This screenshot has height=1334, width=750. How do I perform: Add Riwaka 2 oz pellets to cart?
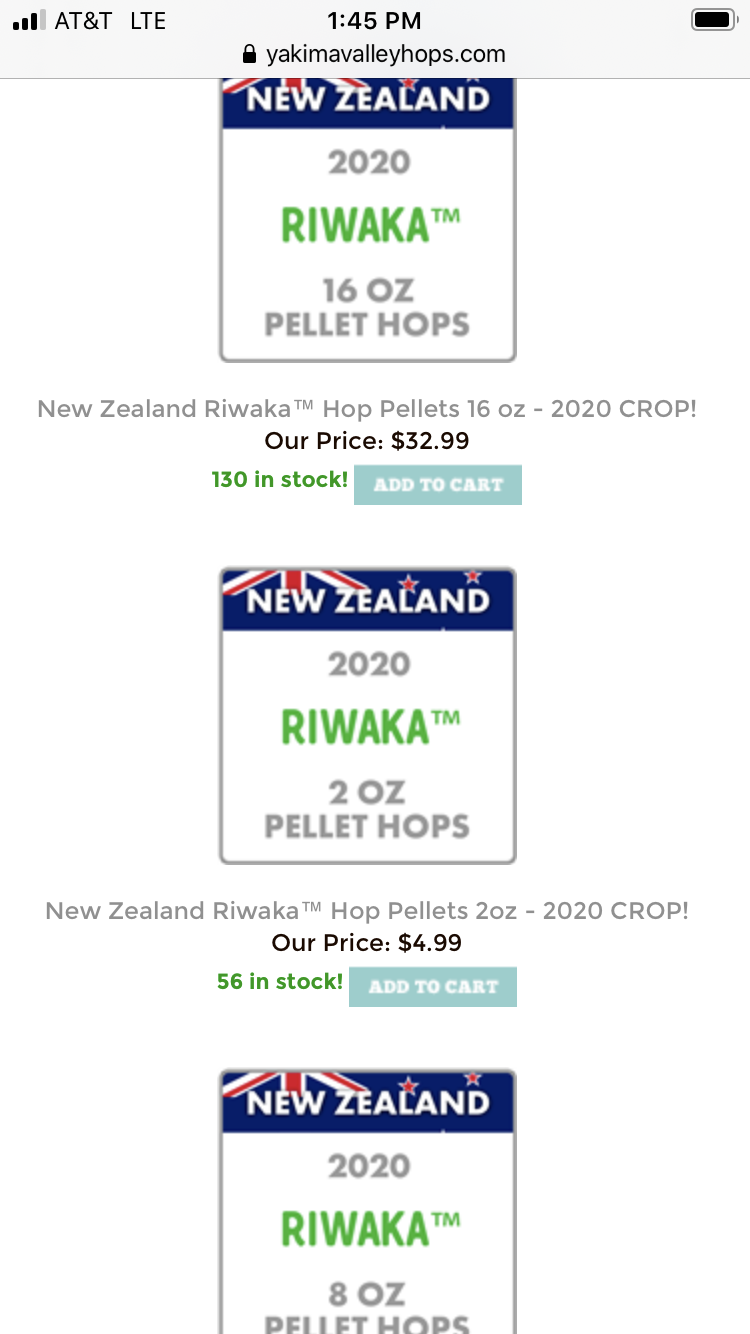pyautogui.click(x=433, y=987)
